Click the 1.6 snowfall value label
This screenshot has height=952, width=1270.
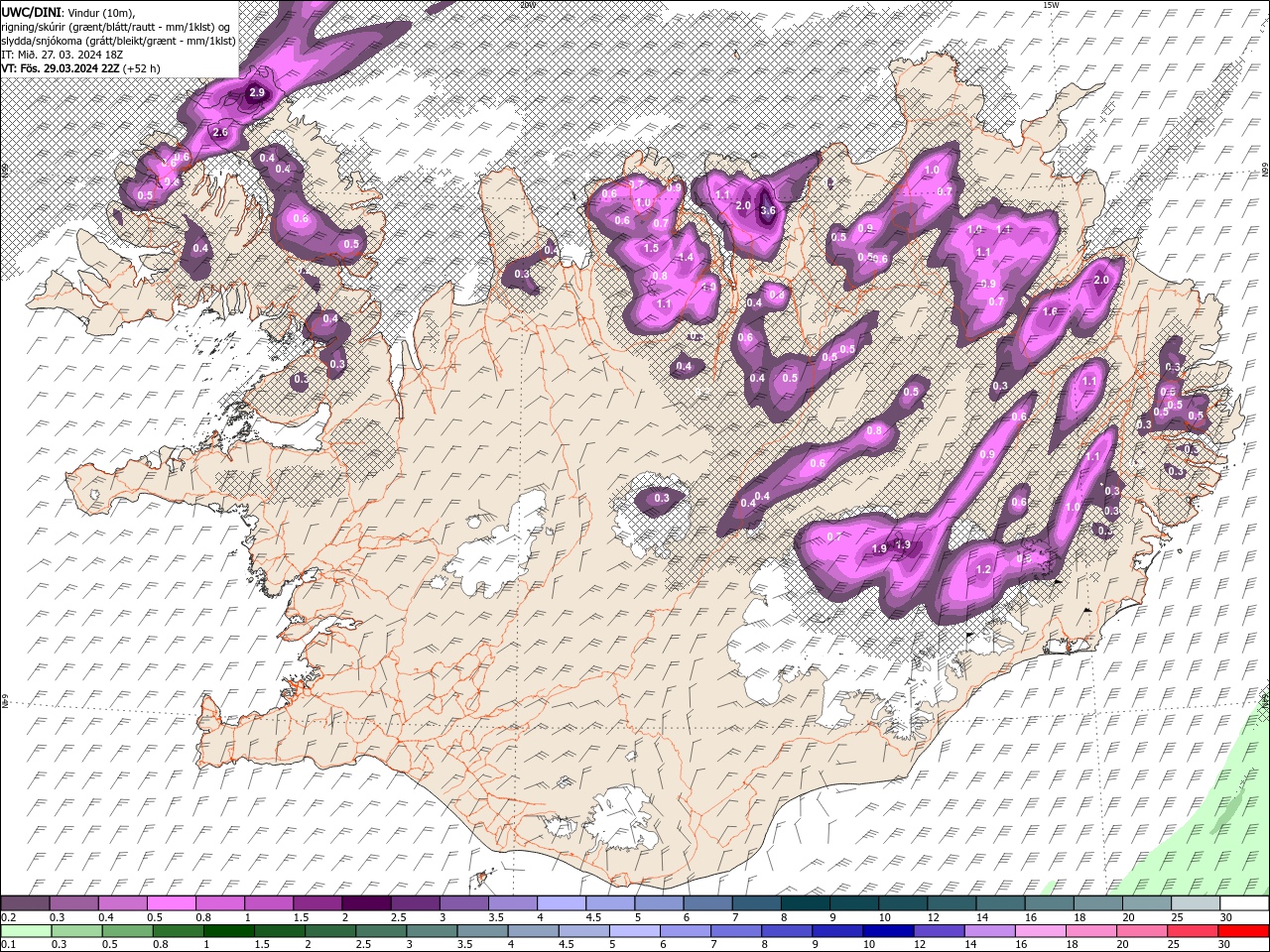tap(1051, 311)
